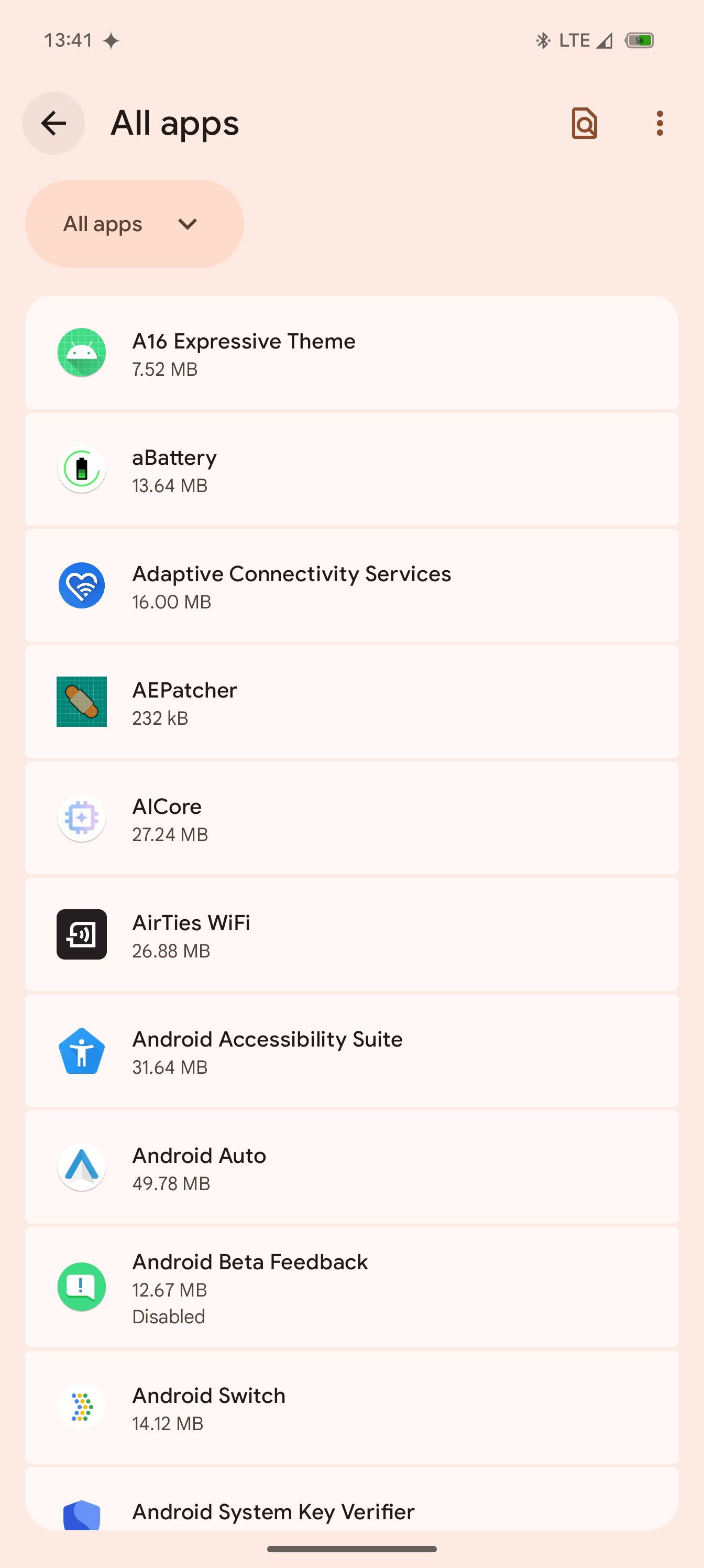The width and height of the screenshot is (704, 1568).
Task: Tap the battery status icon
Action: pyautogui.click(x=639, y=40)
